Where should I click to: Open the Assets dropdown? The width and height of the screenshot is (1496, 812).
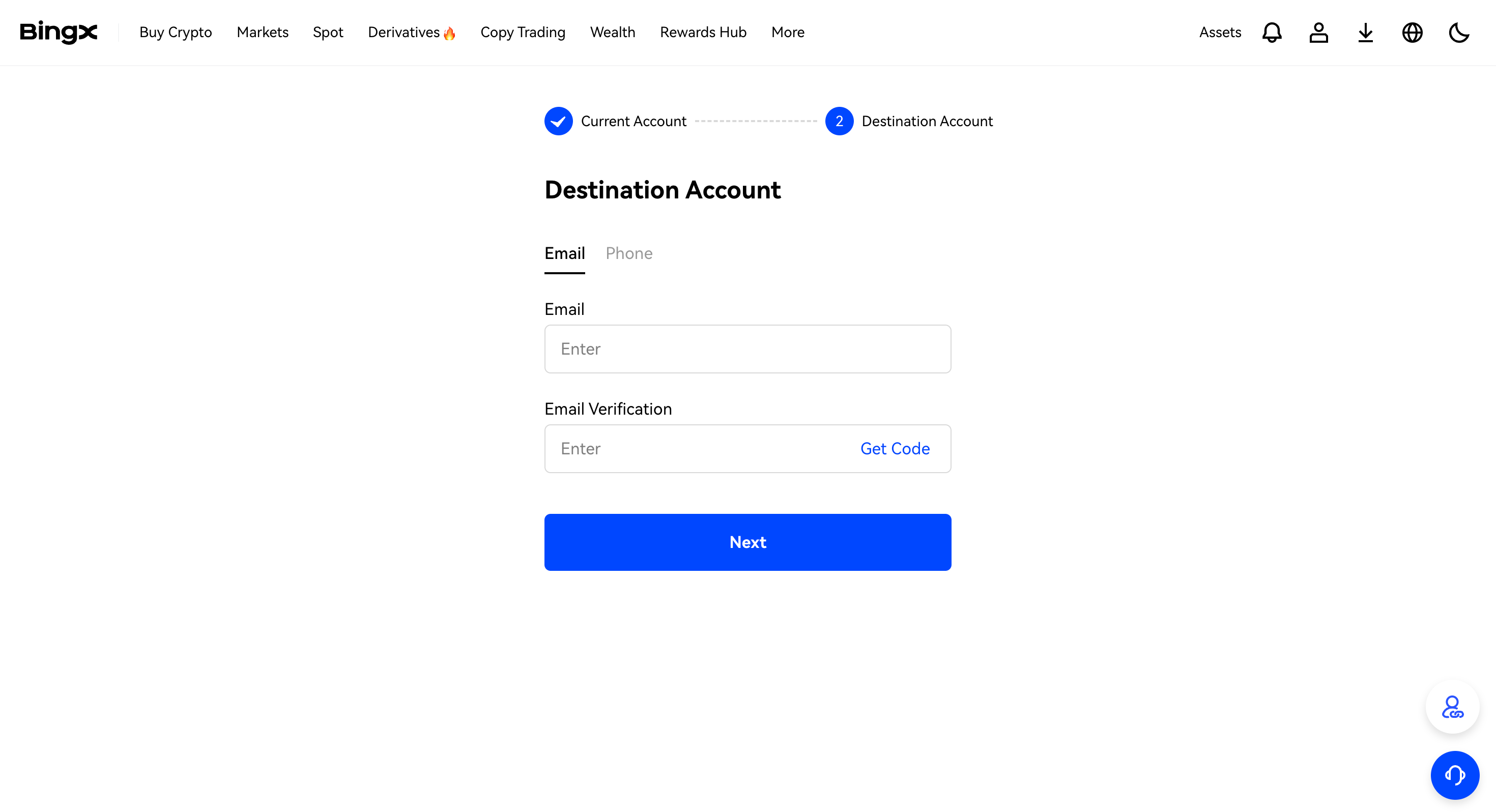pyautogui.click(x=1220, y=32)
